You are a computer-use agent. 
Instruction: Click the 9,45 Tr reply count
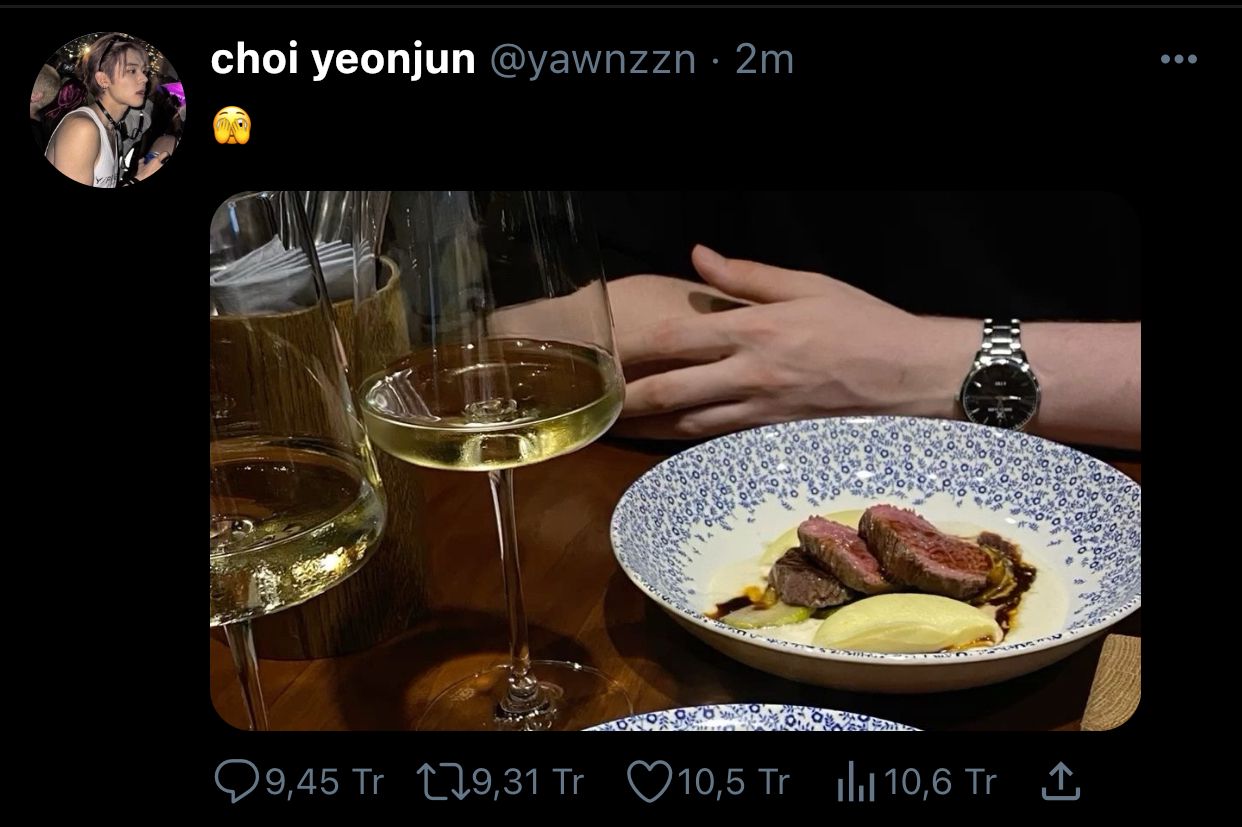pos(324,782)
